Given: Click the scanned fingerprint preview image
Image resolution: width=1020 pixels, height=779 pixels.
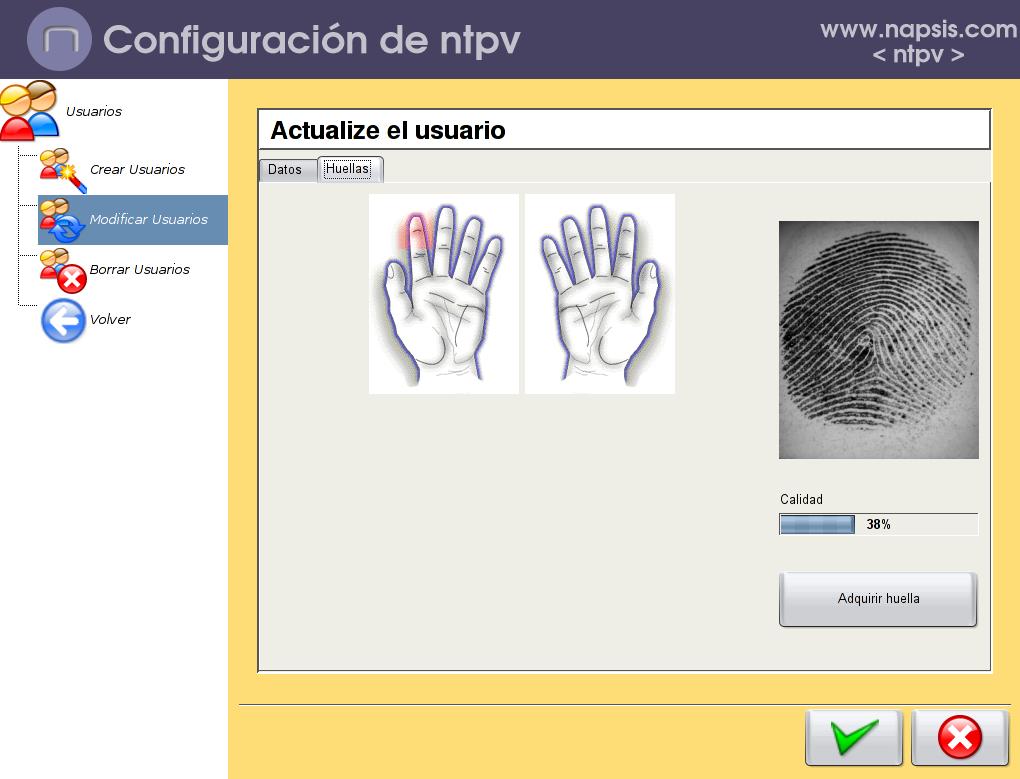Looking at the screenshot, I should (x=878, y=340).
